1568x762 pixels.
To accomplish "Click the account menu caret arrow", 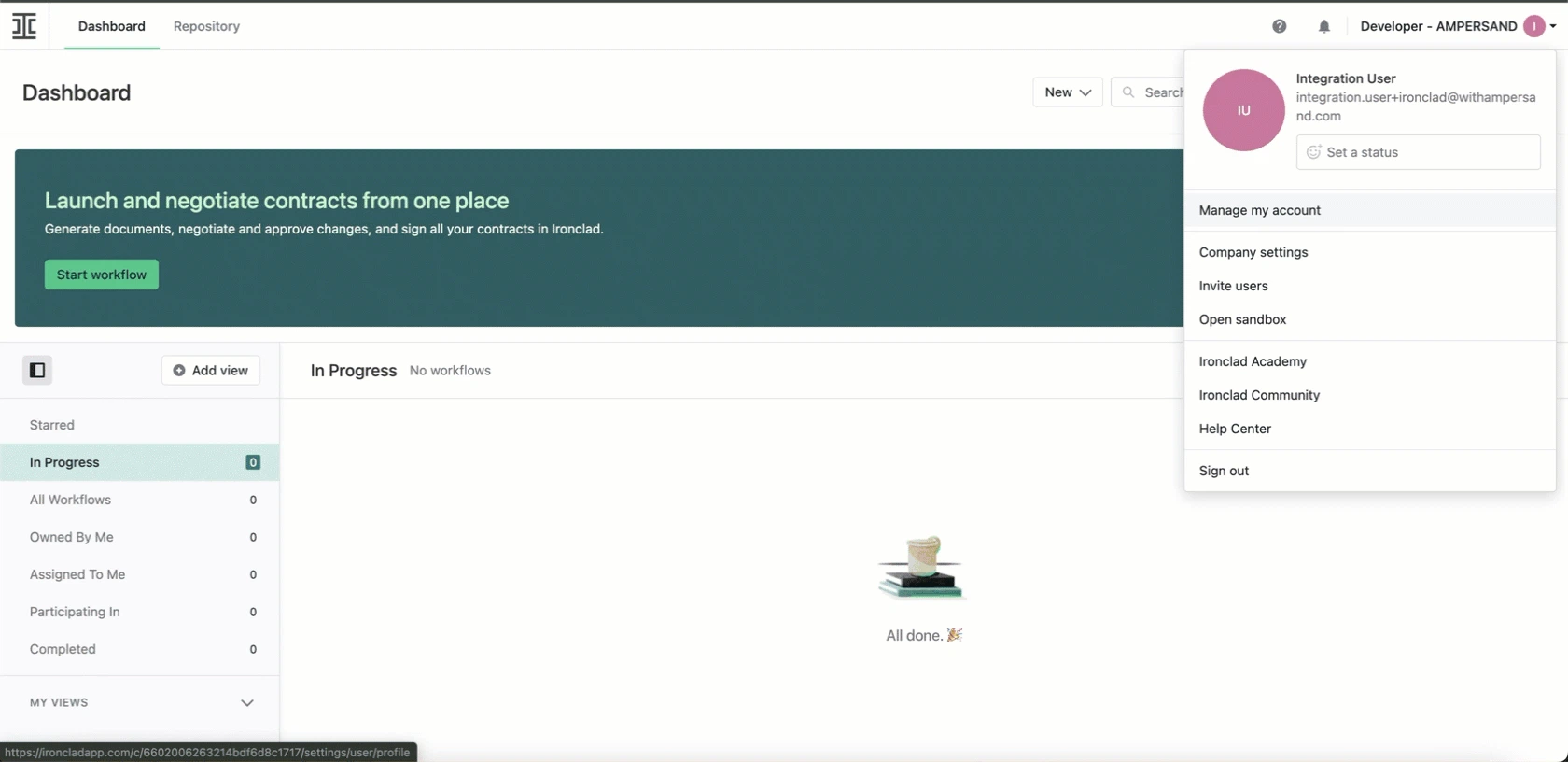I will (1553, 26).
